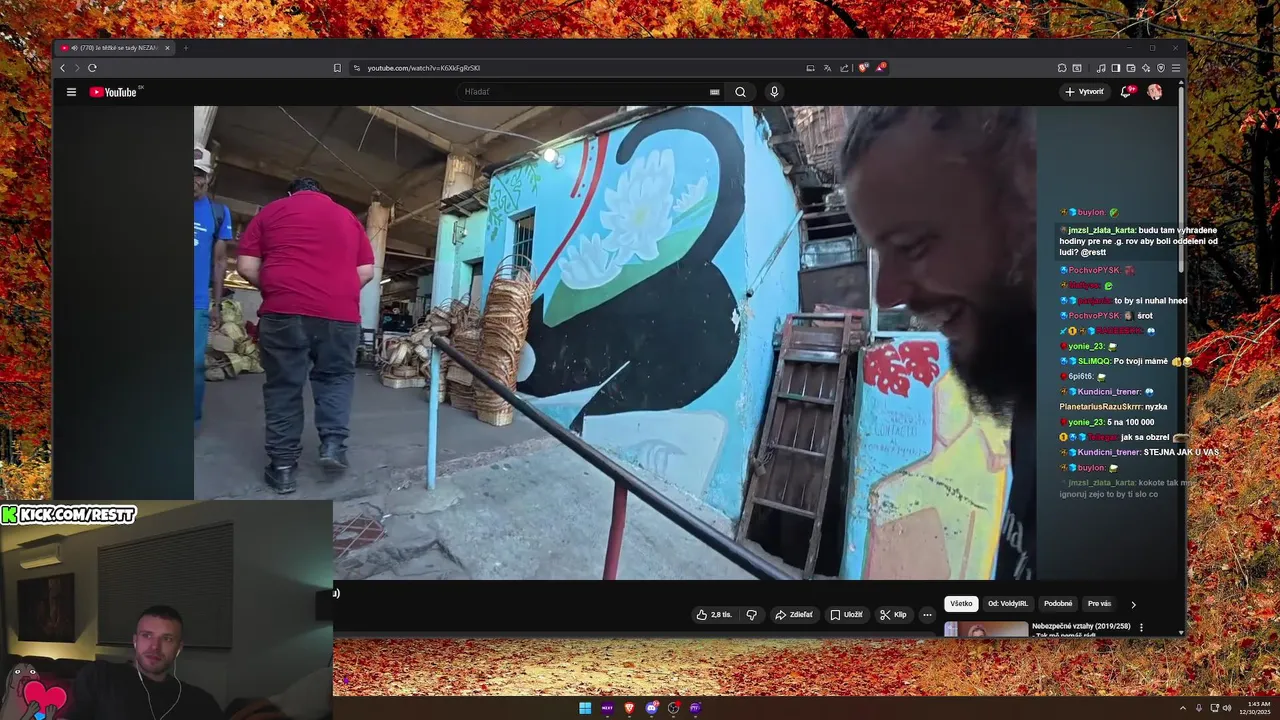
Task: Close the YouTube tab
Action: [167, 48]
